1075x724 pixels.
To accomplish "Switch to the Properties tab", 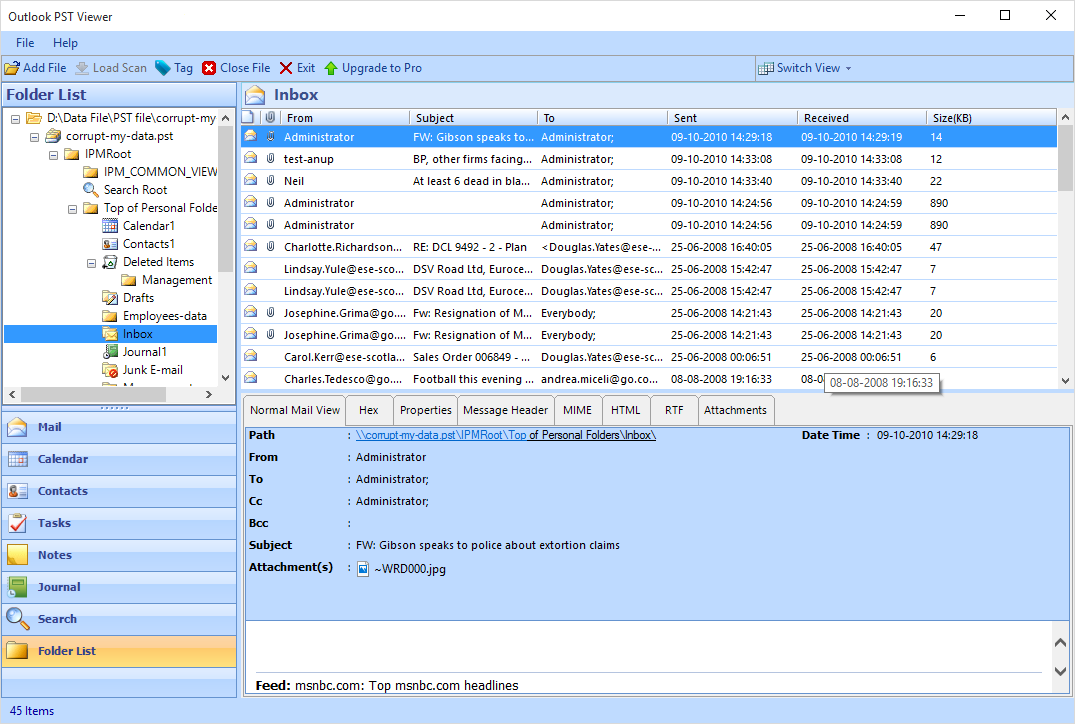I will (x=426, y=410).
